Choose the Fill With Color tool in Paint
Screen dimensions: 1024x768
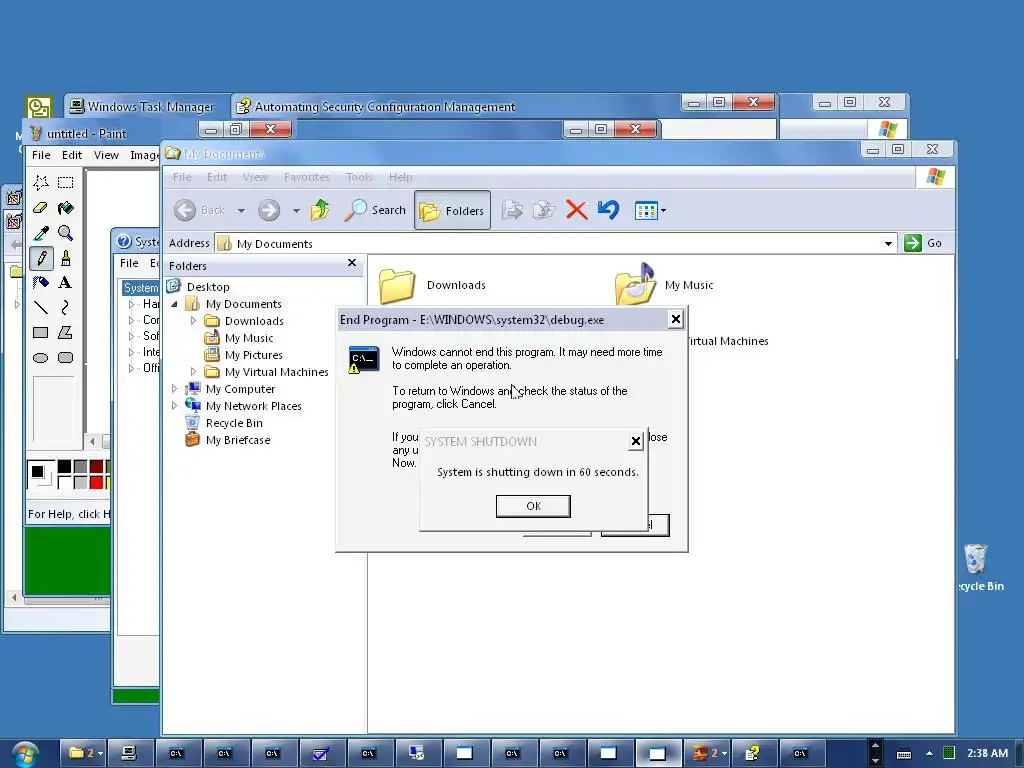pos(65,208)
